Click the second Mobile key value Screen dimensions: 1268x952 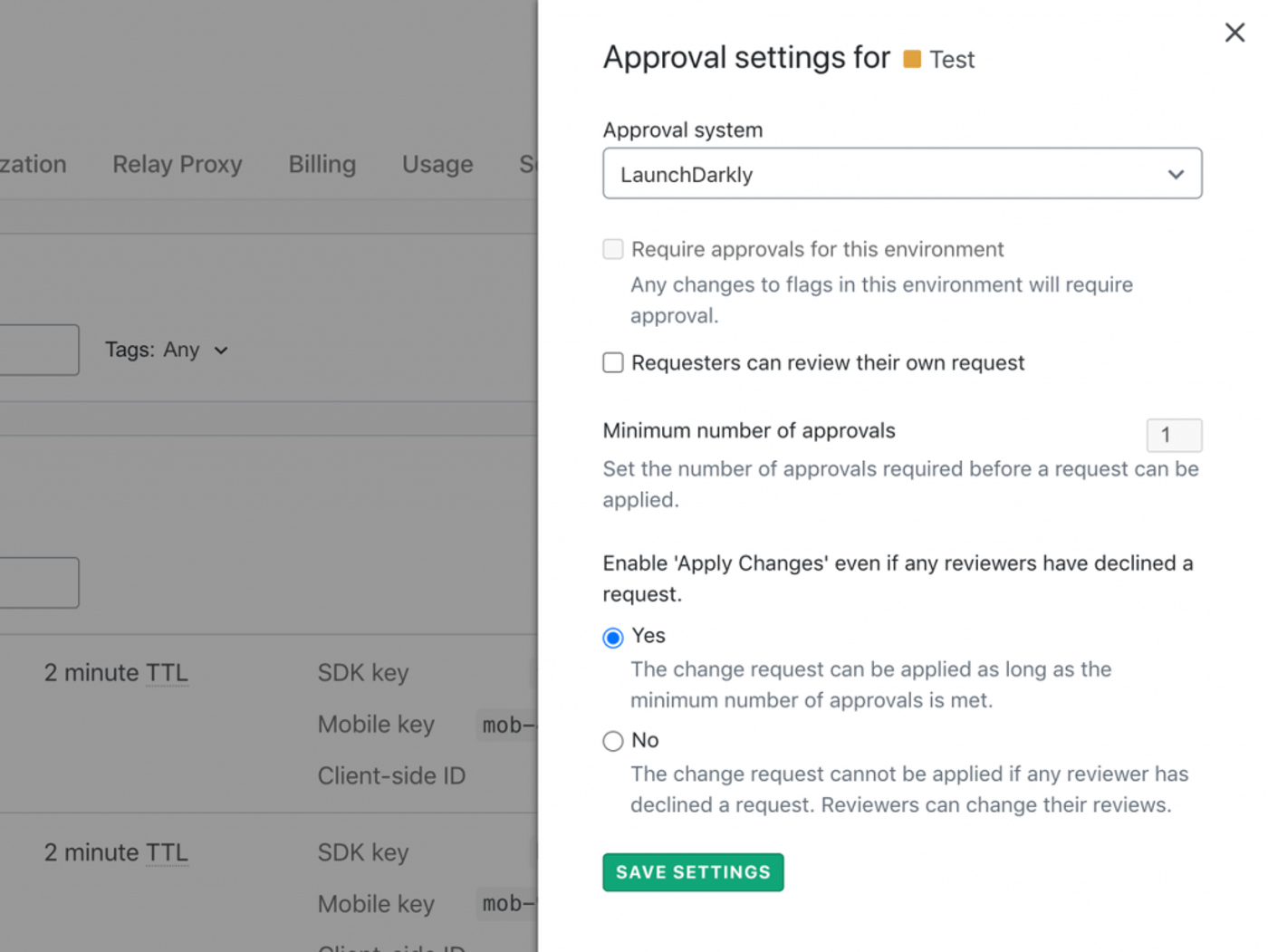click(x=507, y=904)
